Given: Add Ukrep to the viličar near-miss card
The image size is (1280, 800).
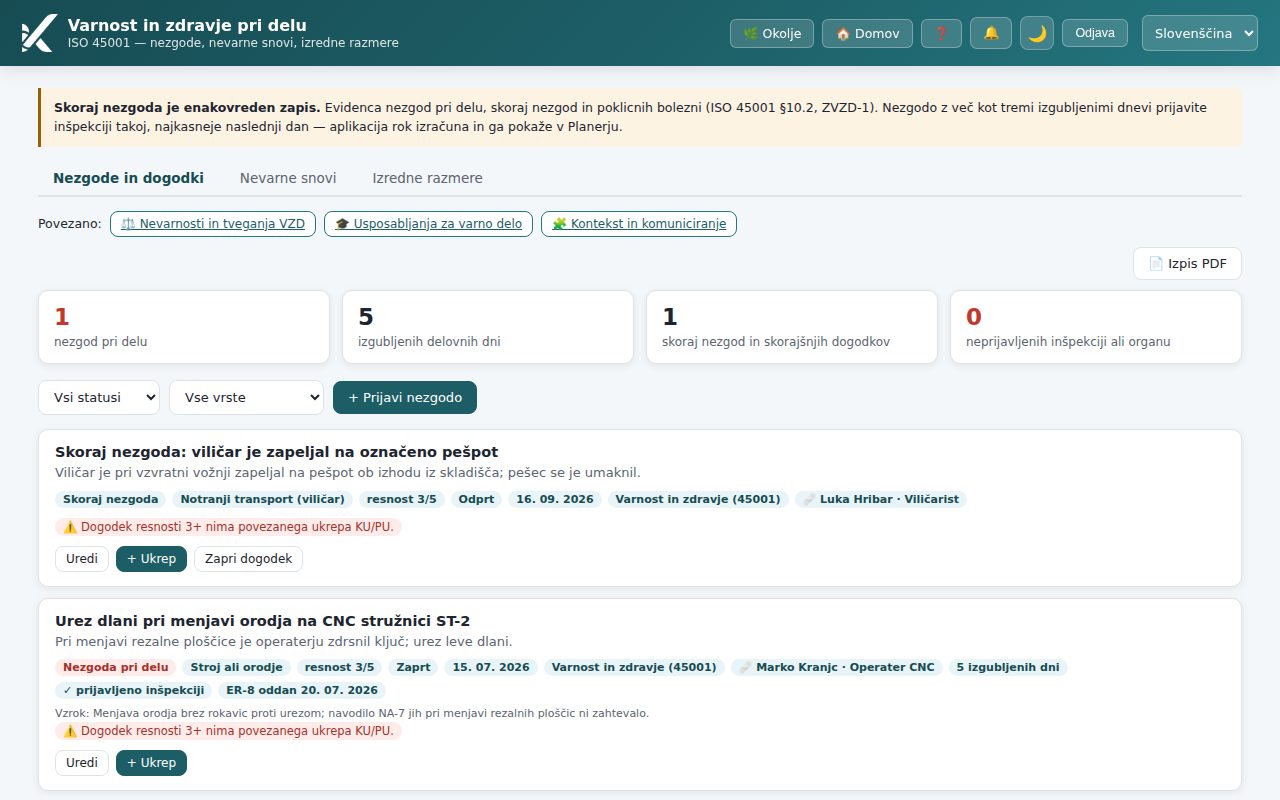Looking at the screenshot, I should tap(151, 559).
